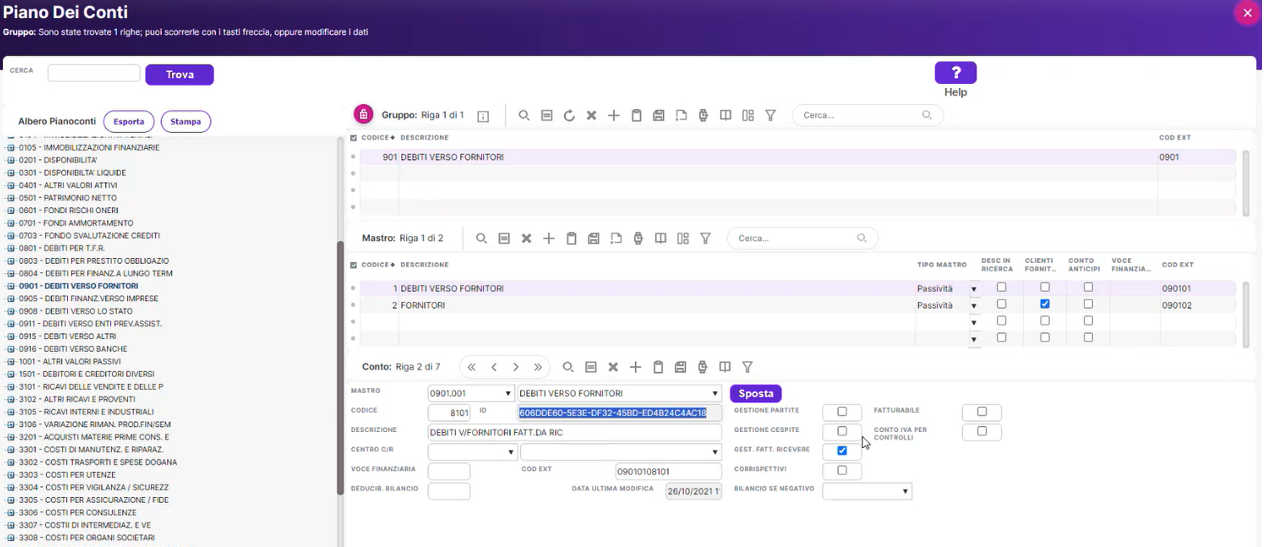
Task: Open Mastro DEBITI VERSO FORNITORI description dropdown
Action: (715, 394)
